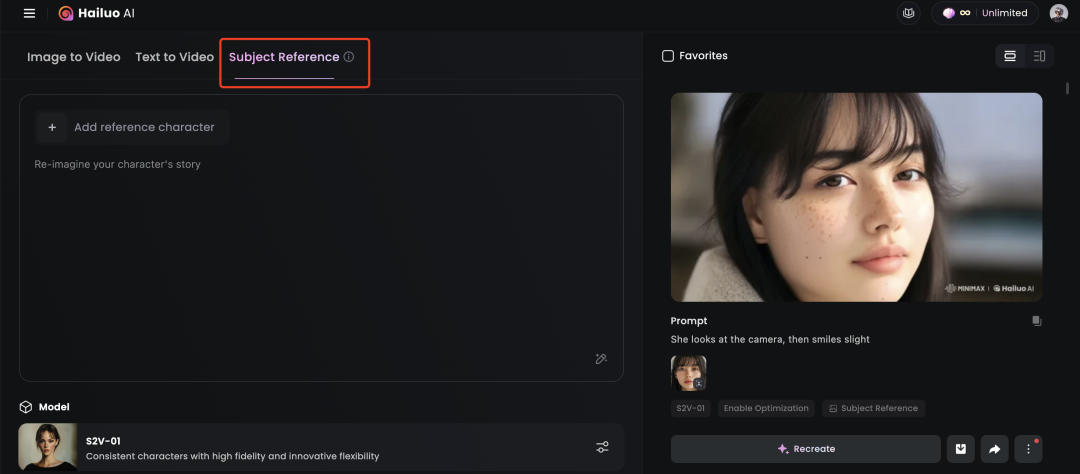Click the Unlimited credits badge
1080x474 pixels.
[985, 13]
